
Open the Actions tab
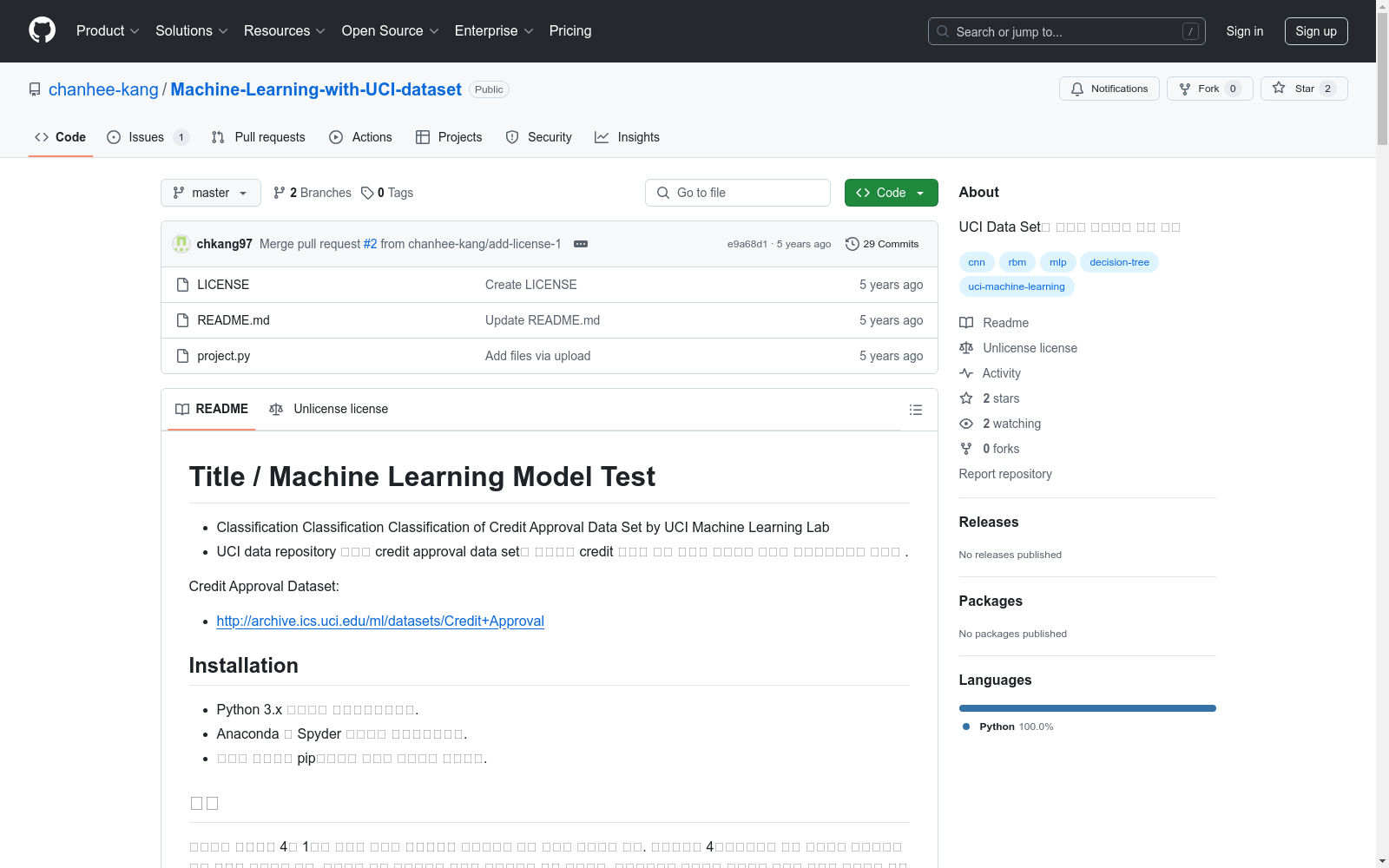(360, 137)
